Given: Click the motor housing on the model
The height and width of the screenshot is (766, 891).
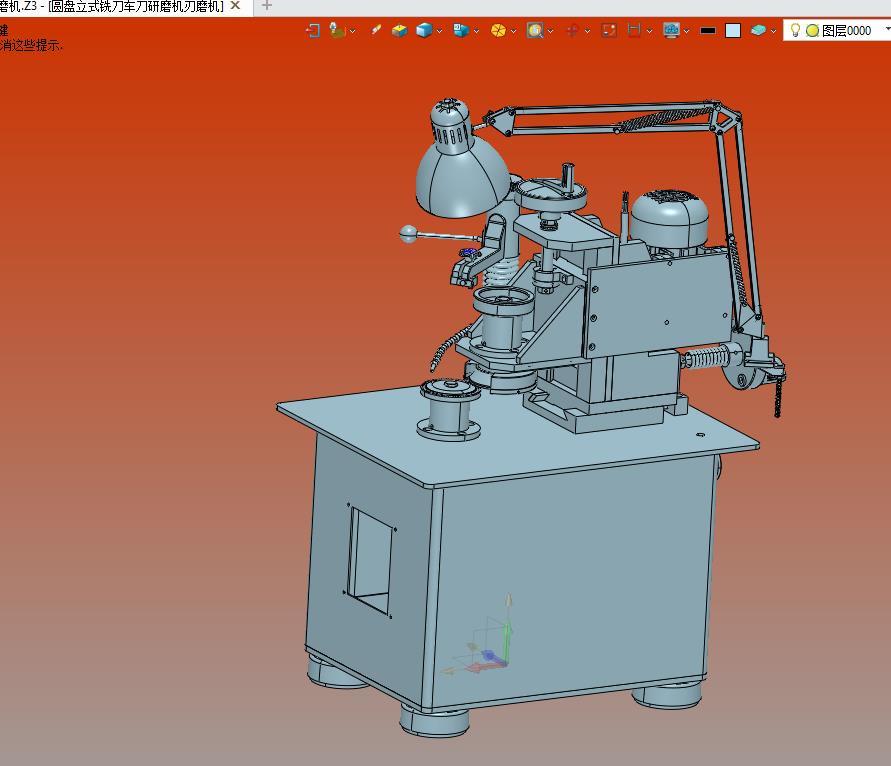Looking at the screenshot, I should 669,219.
